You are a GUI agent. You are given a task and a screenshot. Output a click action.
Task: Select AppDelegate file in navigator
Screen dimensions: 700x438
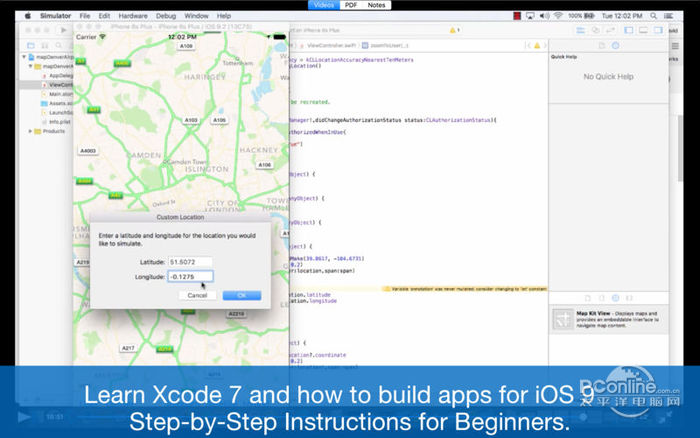[x=57, y=75]
